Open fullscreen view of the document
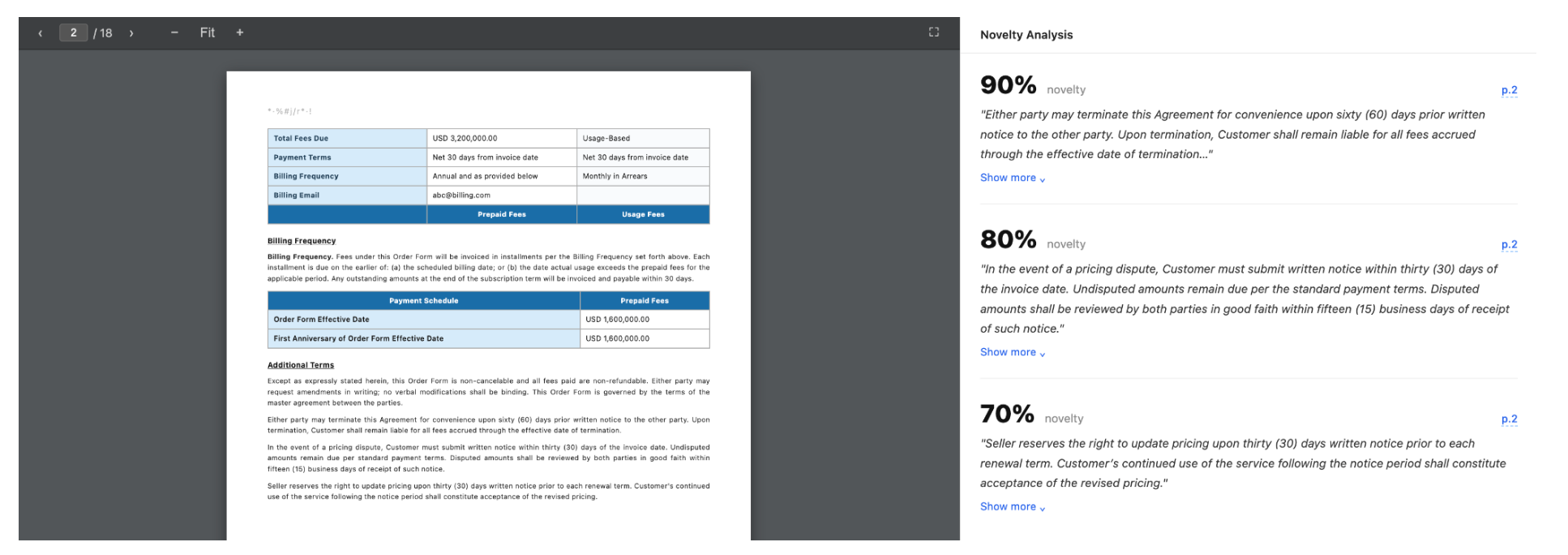Image resolution: width=1568 pixels, height=555 pixels. tap(934, 32)
